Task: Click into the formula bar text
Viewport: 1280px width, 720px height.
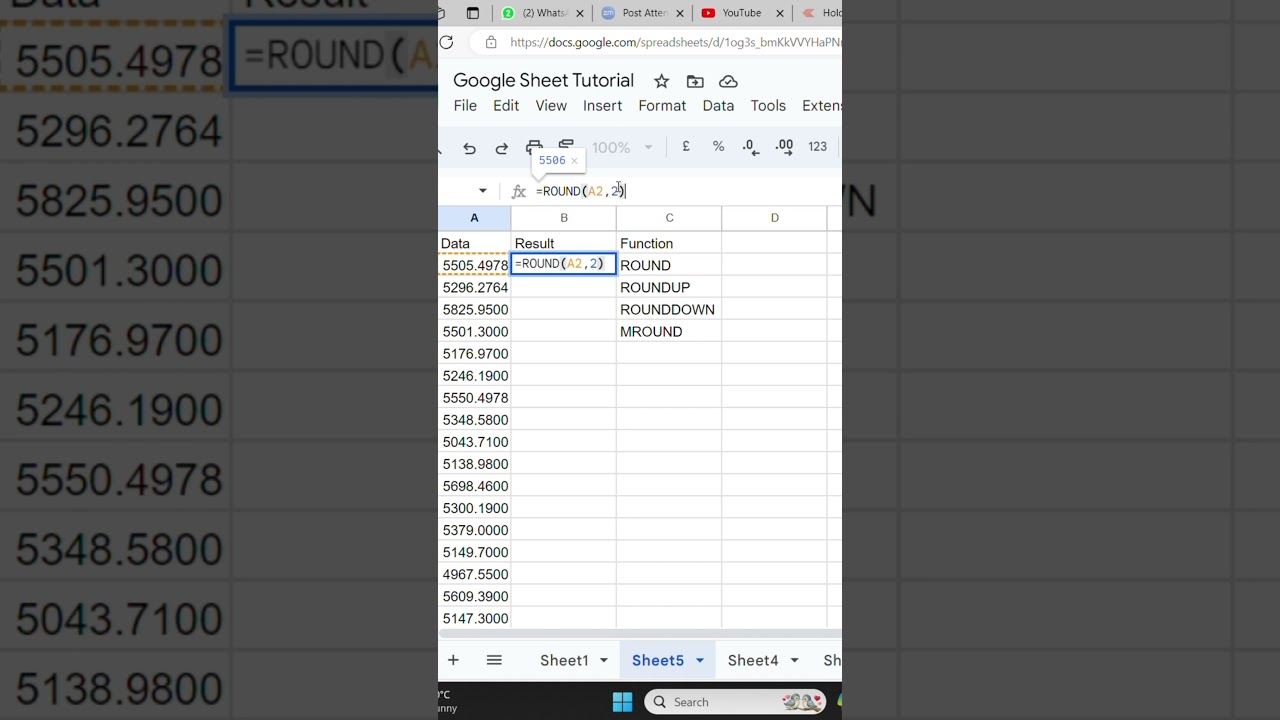Action: click(x=580, y=191)
